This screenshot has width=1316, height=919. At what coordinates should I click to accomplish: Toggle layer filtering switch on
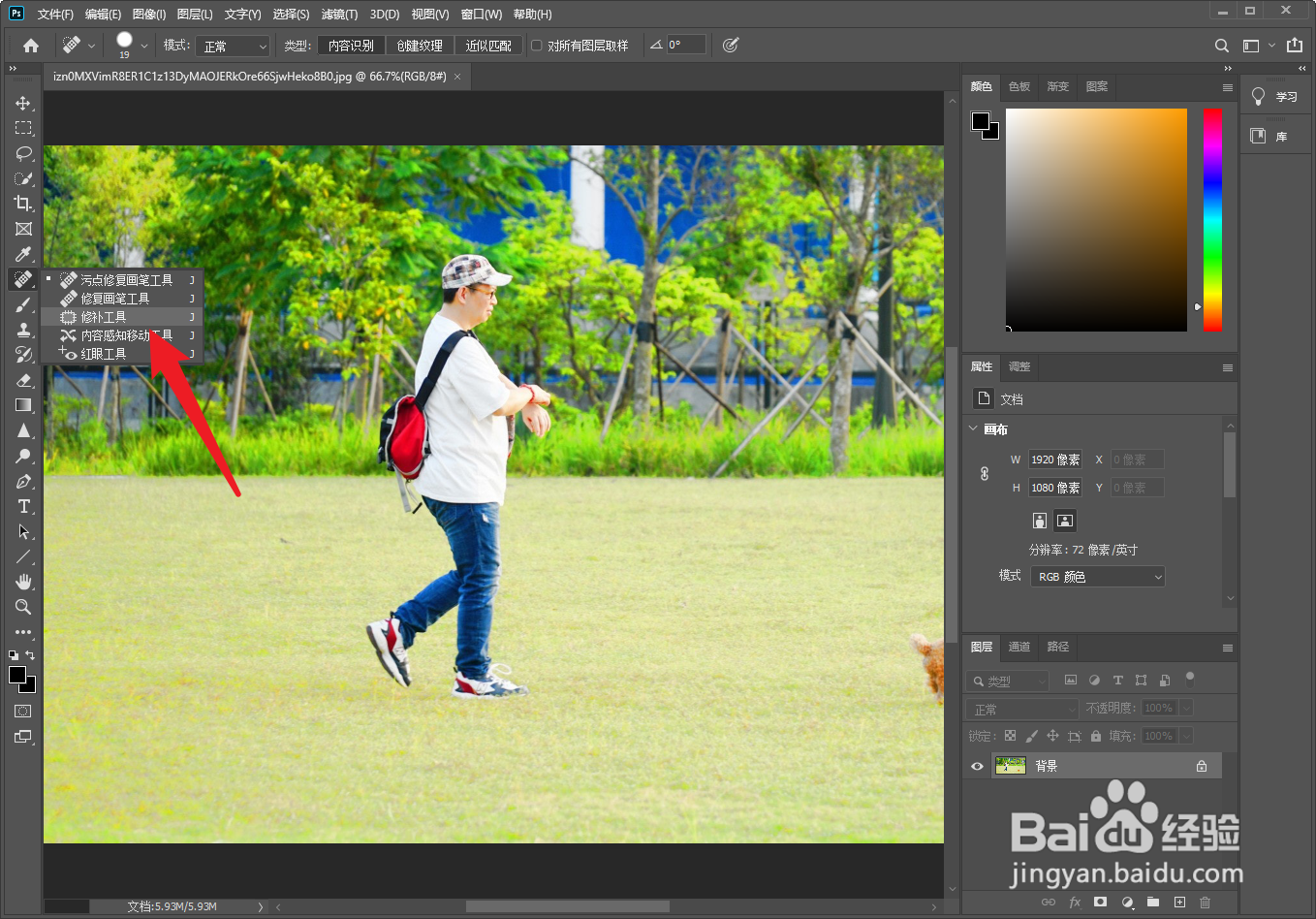(x=1190, y=680)
